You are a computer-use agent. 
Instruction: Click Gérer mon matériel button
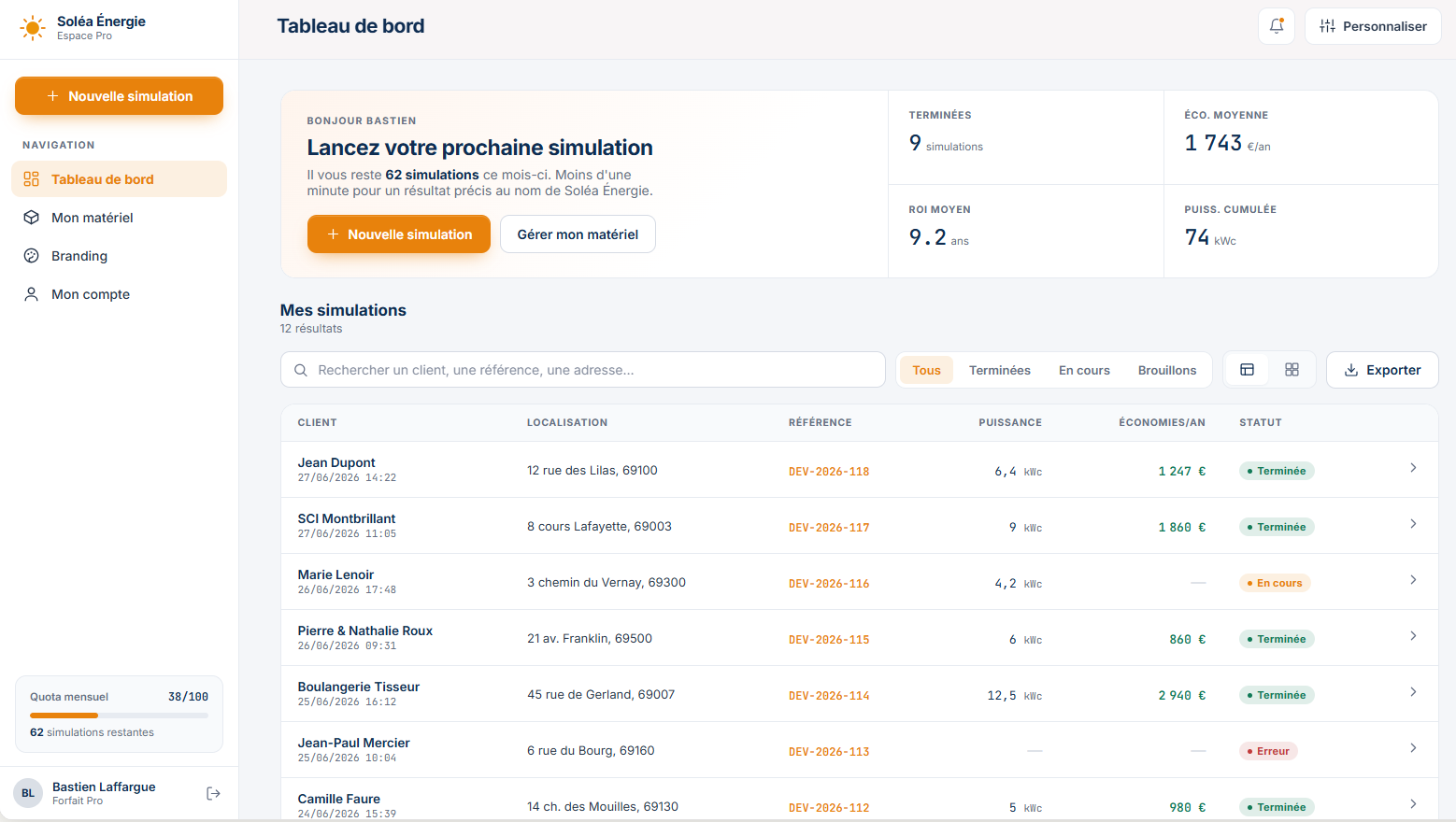point(578,234)
